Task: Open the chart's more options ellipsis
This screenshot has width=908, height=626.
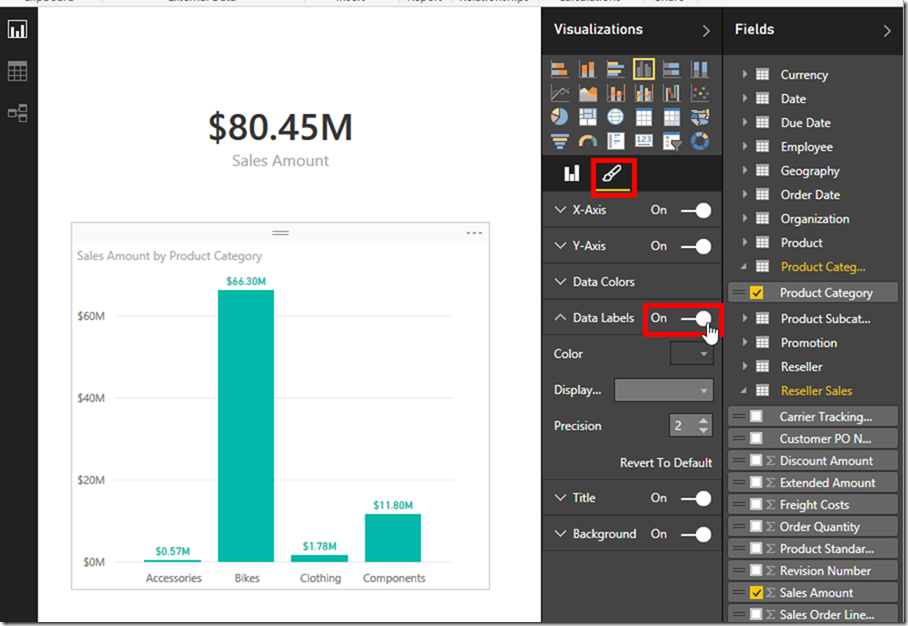Action: [474, 233]
